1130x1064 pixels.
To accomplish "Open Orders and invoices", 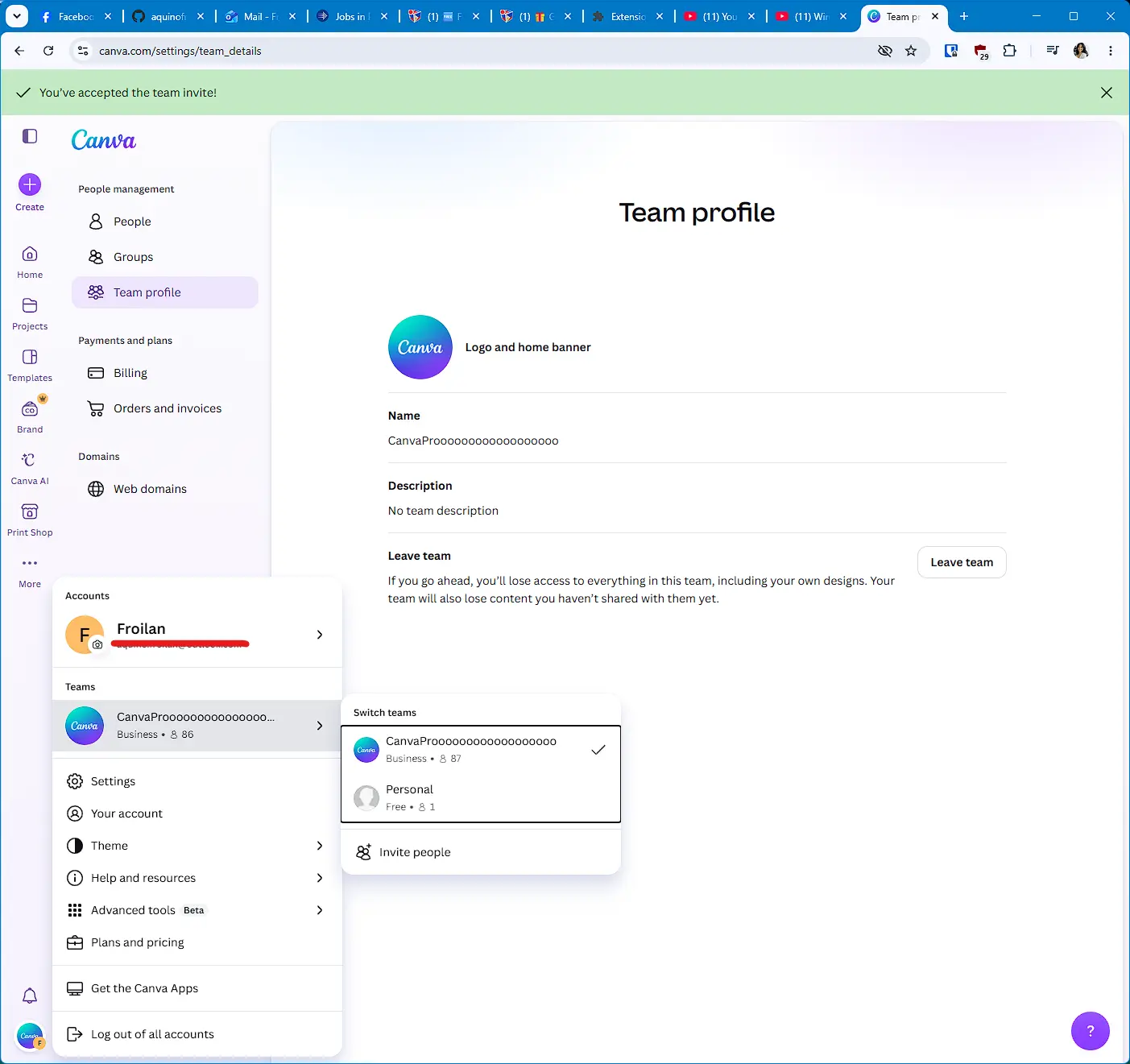I will [165, 408].
